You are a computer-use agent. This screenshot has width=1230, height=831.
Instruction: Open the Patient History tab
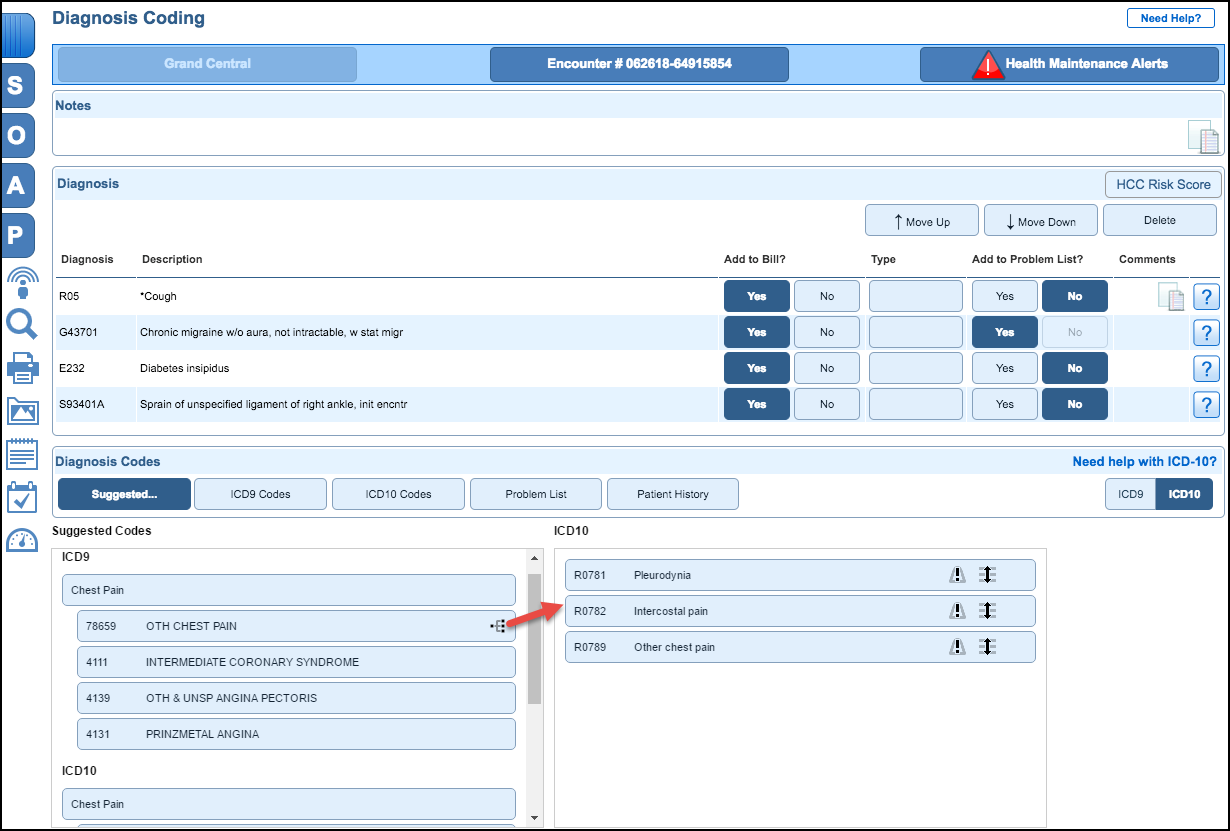[672, 494]
